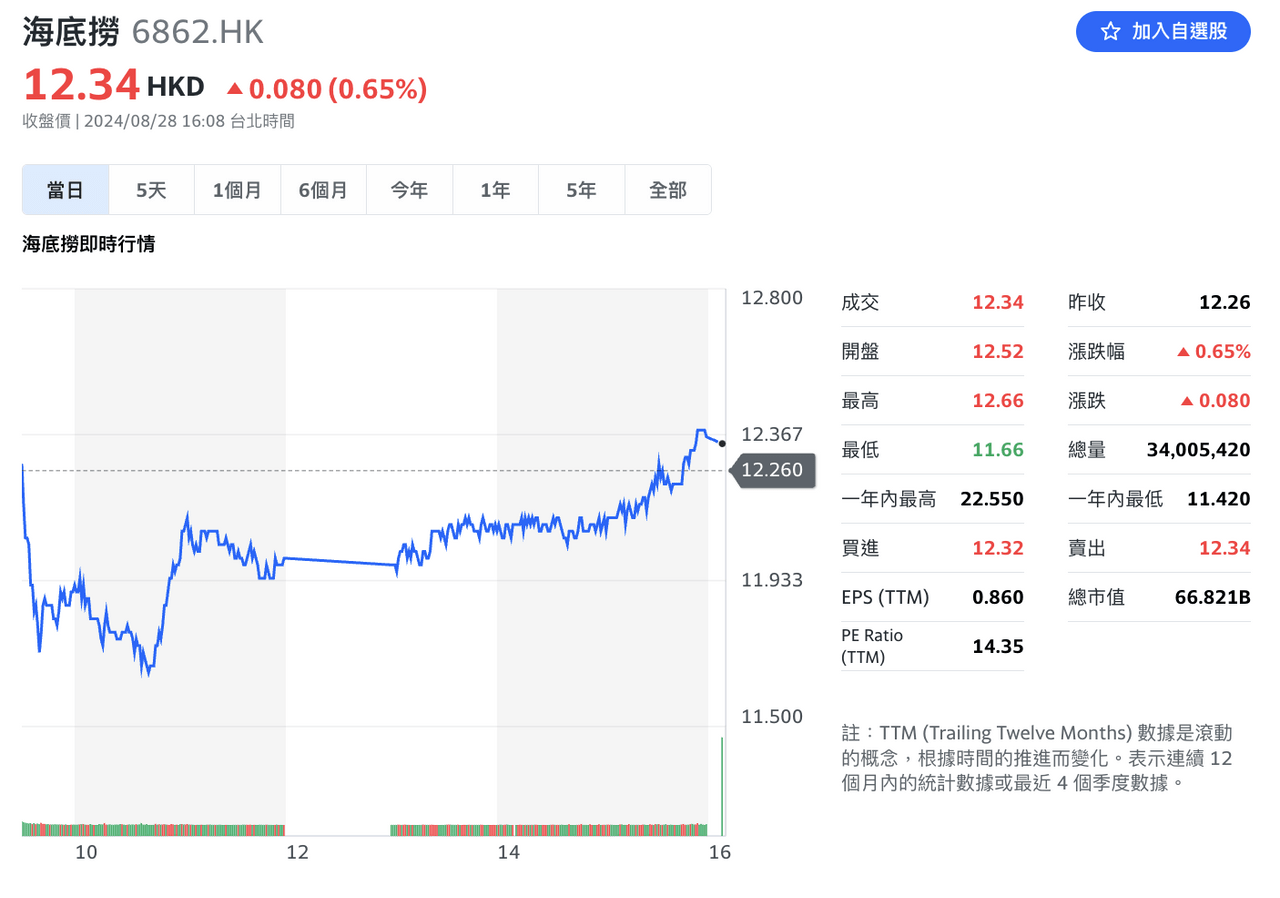Click the 12.367 y-axis label
The image size is (1280, 898).
coord(772,434)
